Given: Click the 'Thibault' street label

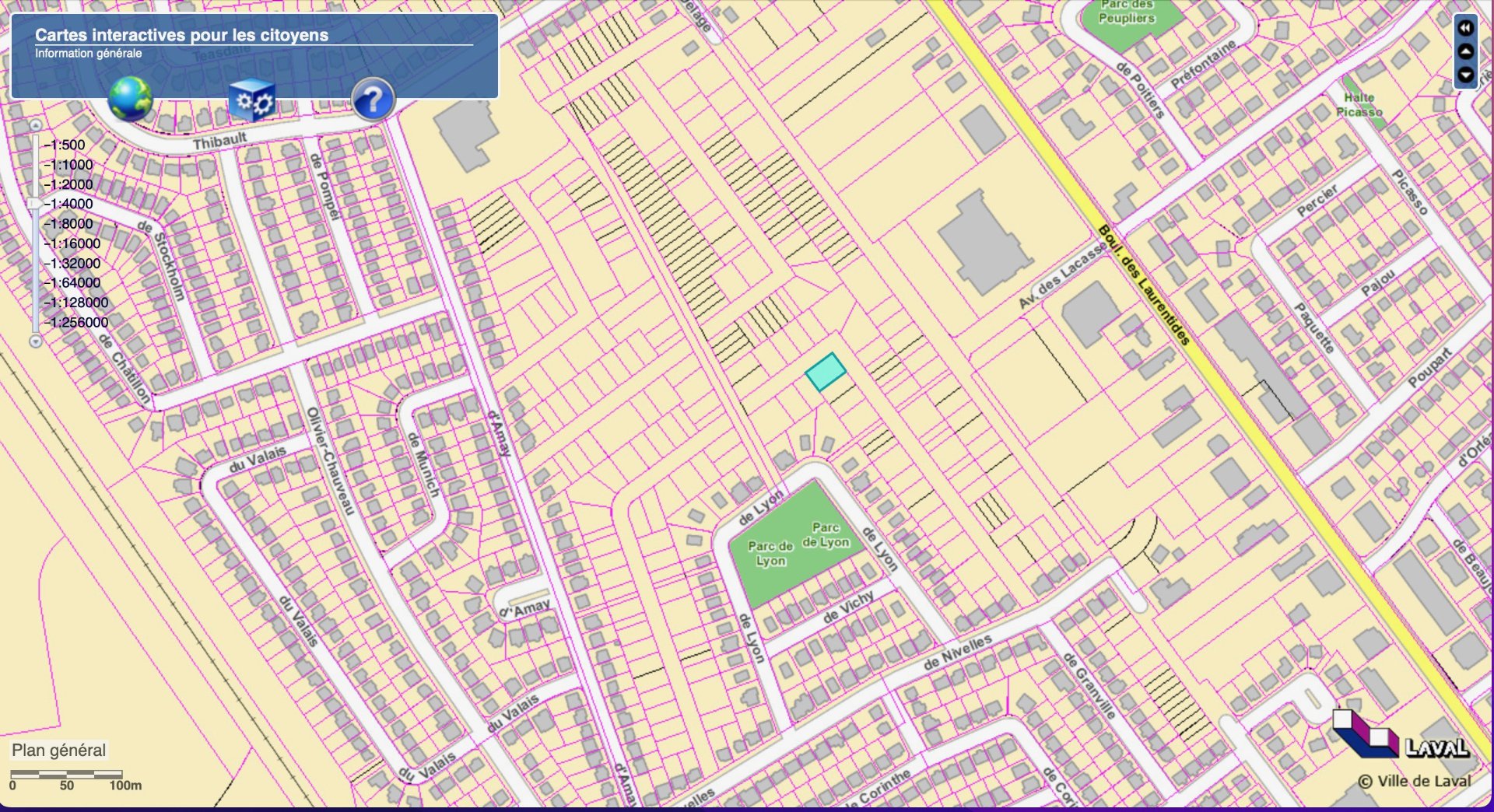Looking at the screenshot, I should pos(219,142).
